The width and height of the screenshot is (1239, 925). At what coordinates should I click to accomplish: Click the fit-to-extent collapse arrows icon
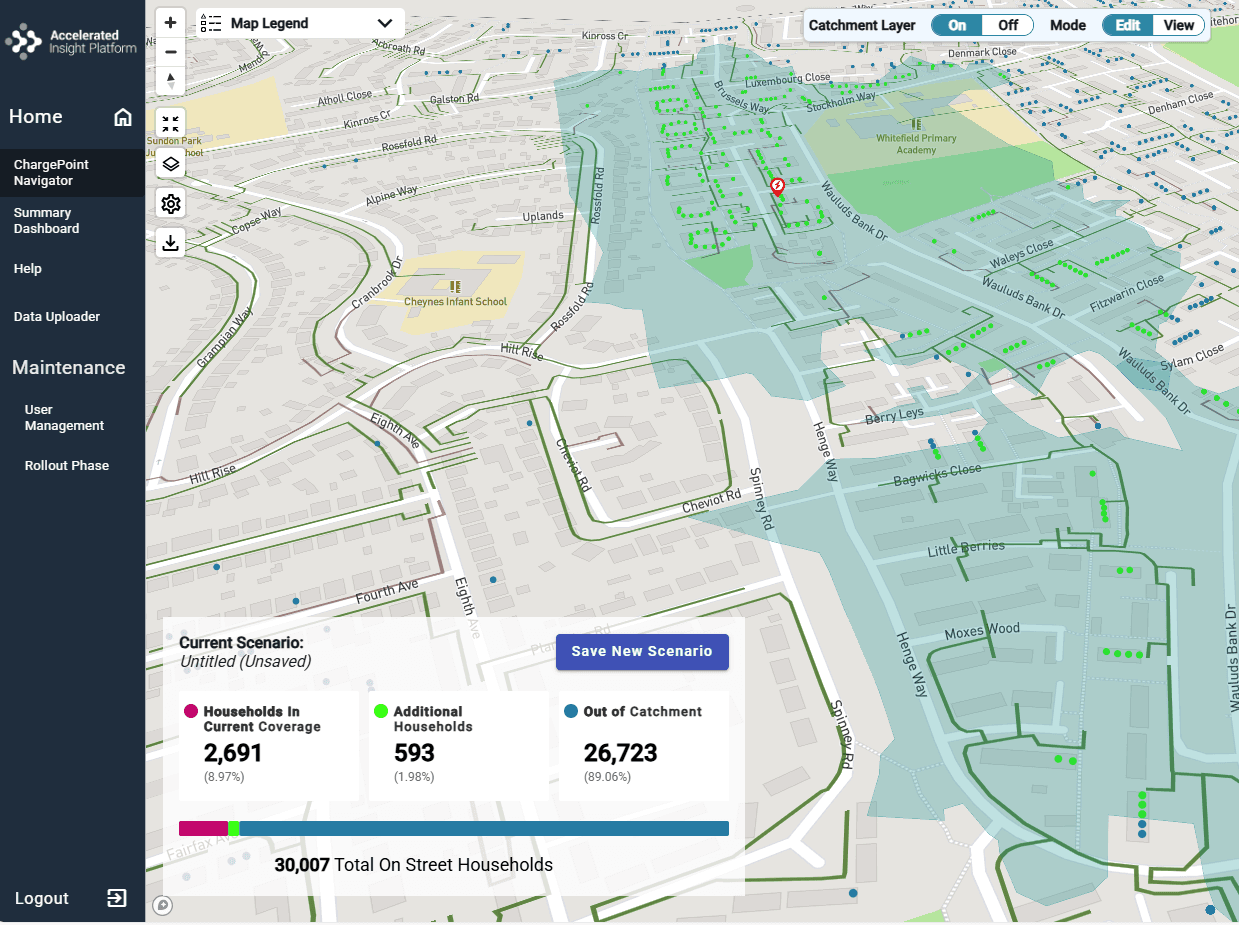coord(171,124)
